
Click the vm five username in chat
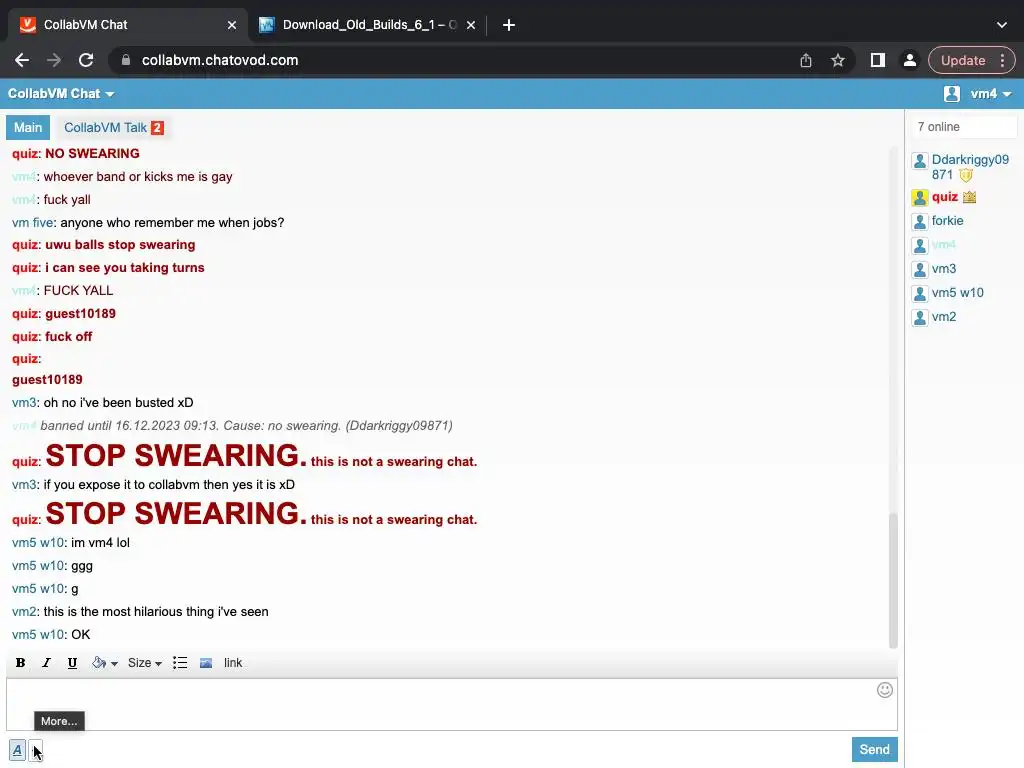click(33, 223)
